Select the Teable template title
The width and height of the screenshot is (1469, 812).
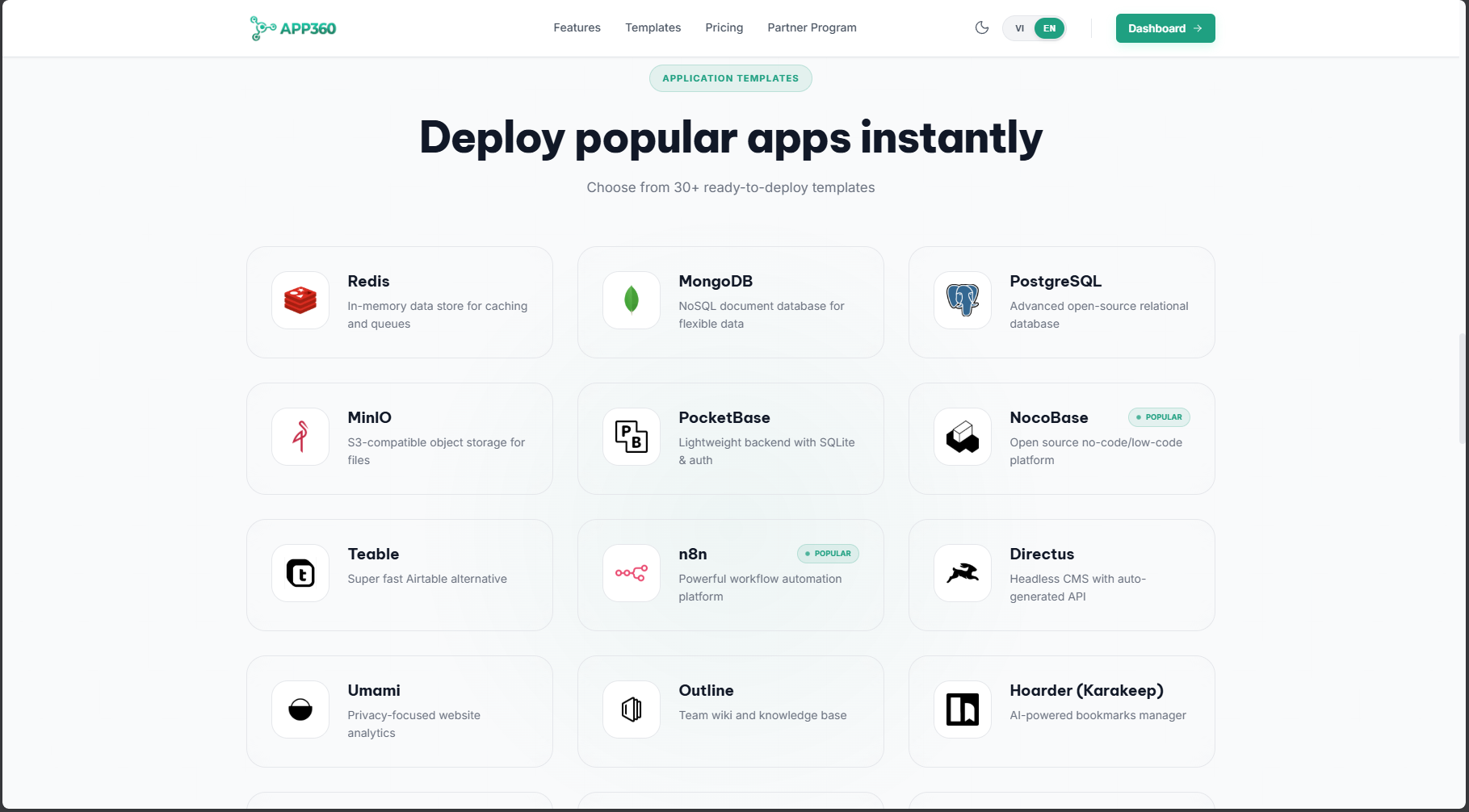click(374, 554)
